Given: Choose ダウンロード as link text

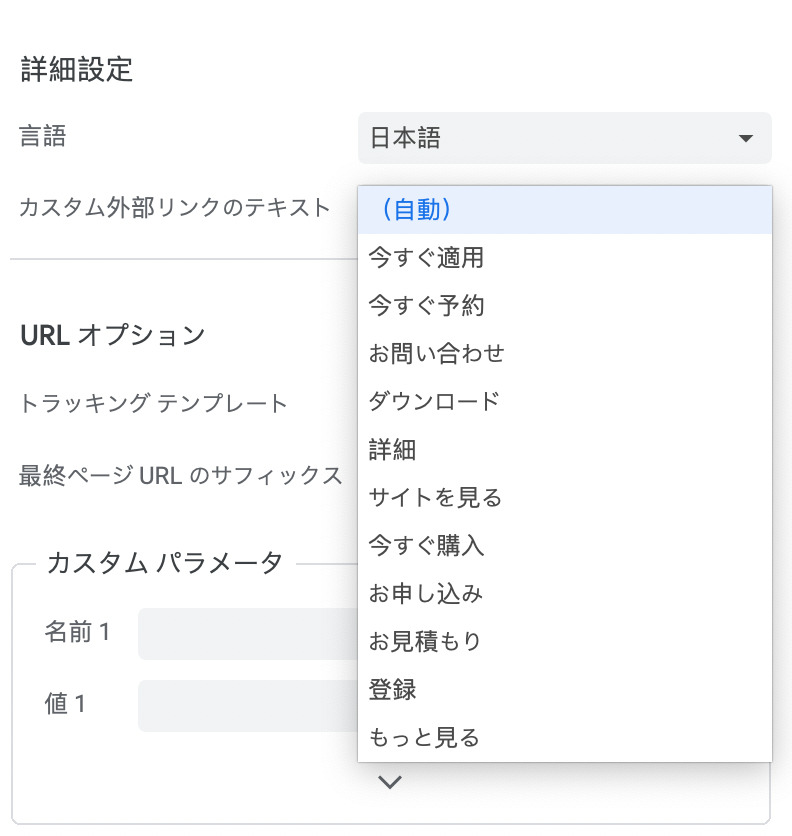Looking at the screenshot, I should coord(564,402).
